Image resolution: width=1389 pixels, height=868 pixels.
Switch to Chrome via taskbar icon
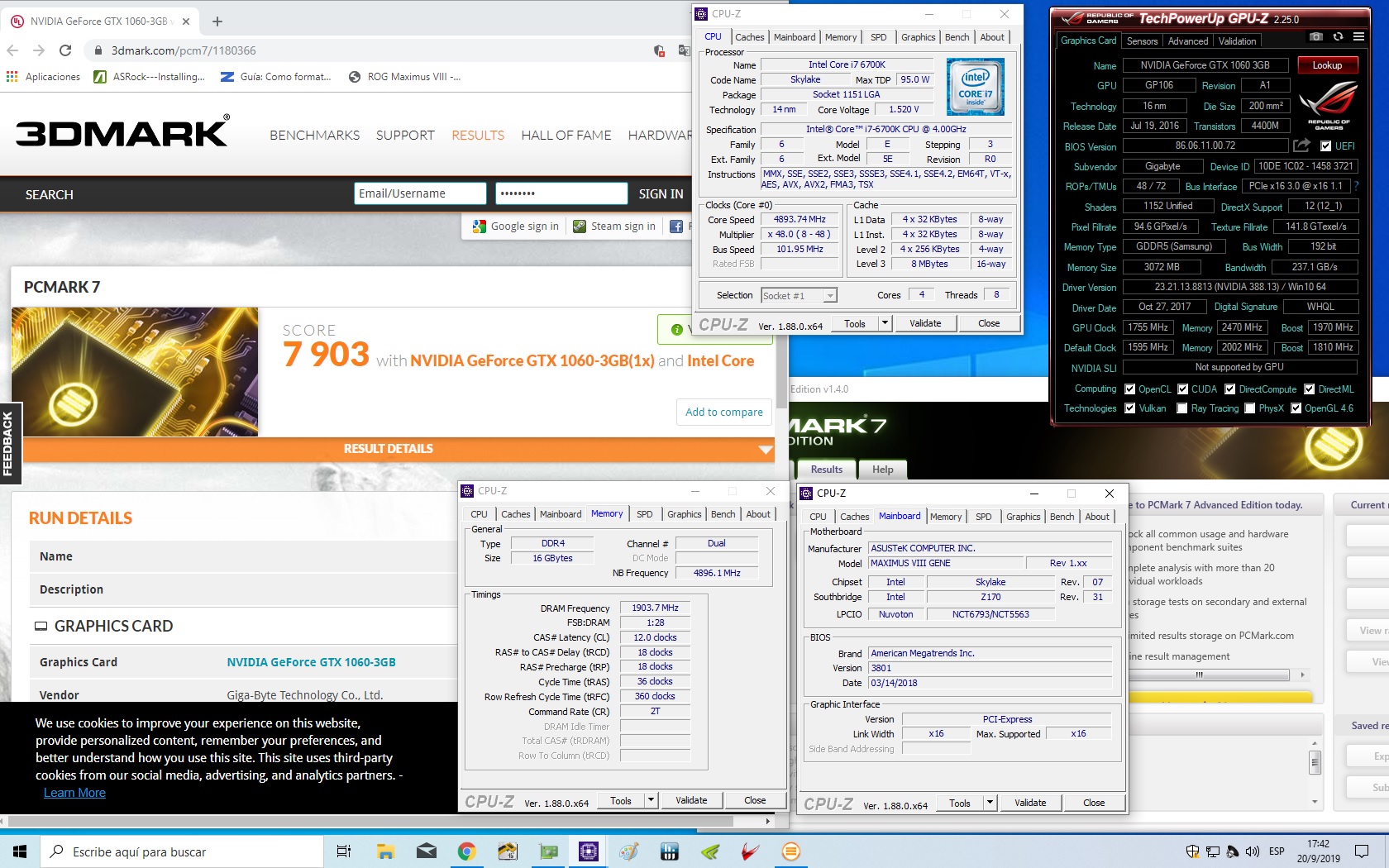click(466, 851)
